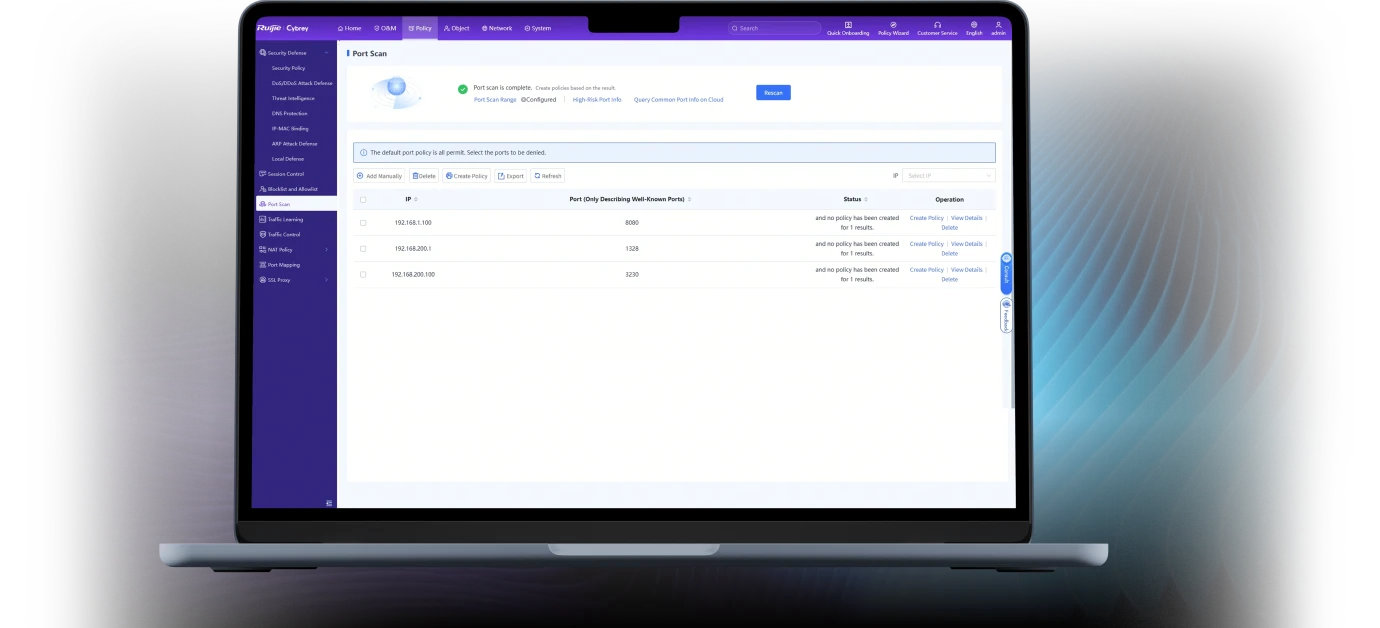The image size is (1380, 628).
Task: Refresh the port scan results list
Action: [548, 176]
